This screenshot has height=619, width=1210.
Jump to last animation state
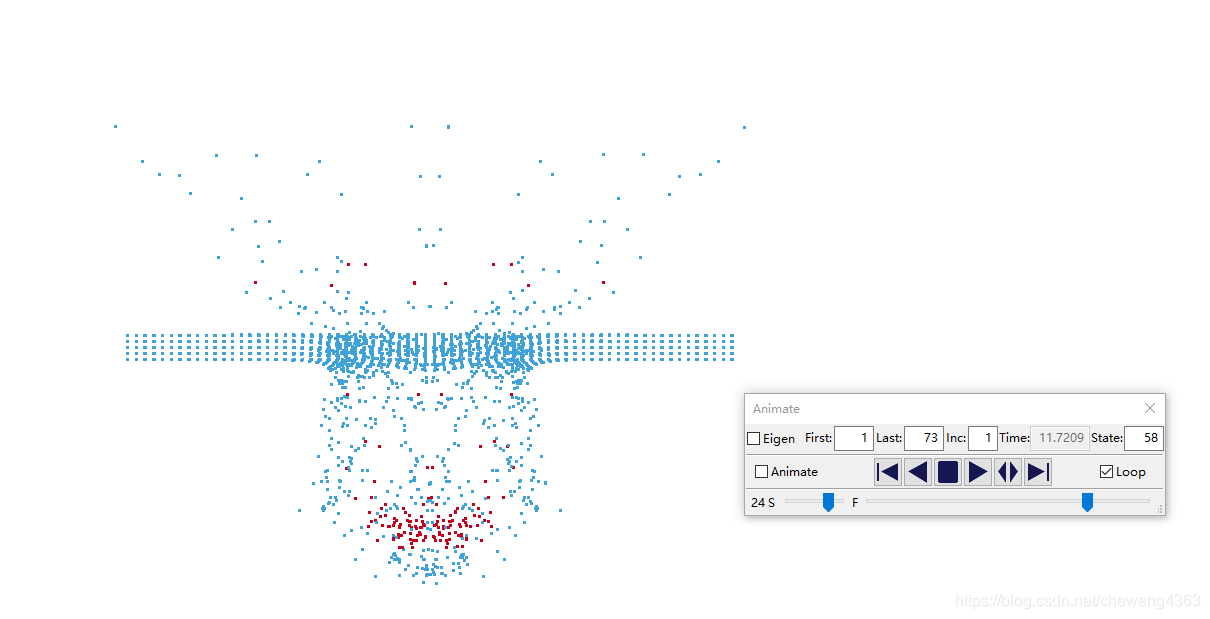(1038, 472)
